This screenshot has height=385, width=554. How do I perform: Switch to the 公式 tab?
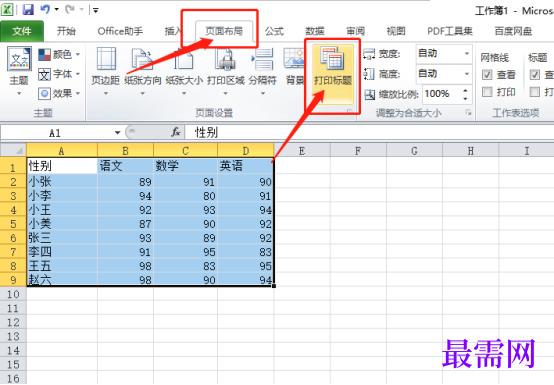[x=274, y=31]
